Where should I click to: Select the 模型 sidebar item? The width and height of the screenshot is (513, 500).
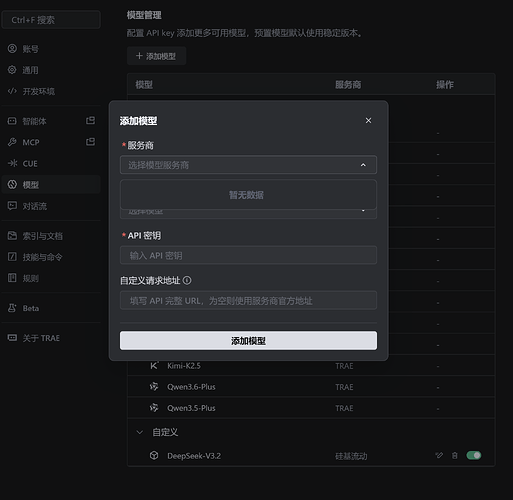(x=51, y=185)
